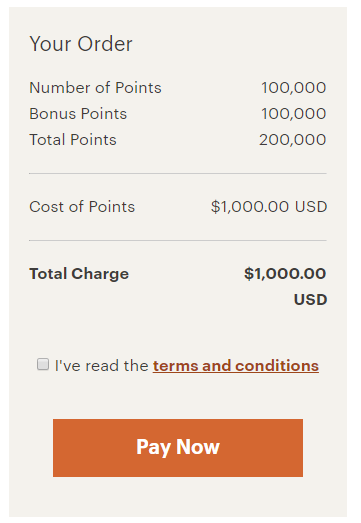
Task: Click the bold $1,000.00 total charge amount
Action: (285, 274)
